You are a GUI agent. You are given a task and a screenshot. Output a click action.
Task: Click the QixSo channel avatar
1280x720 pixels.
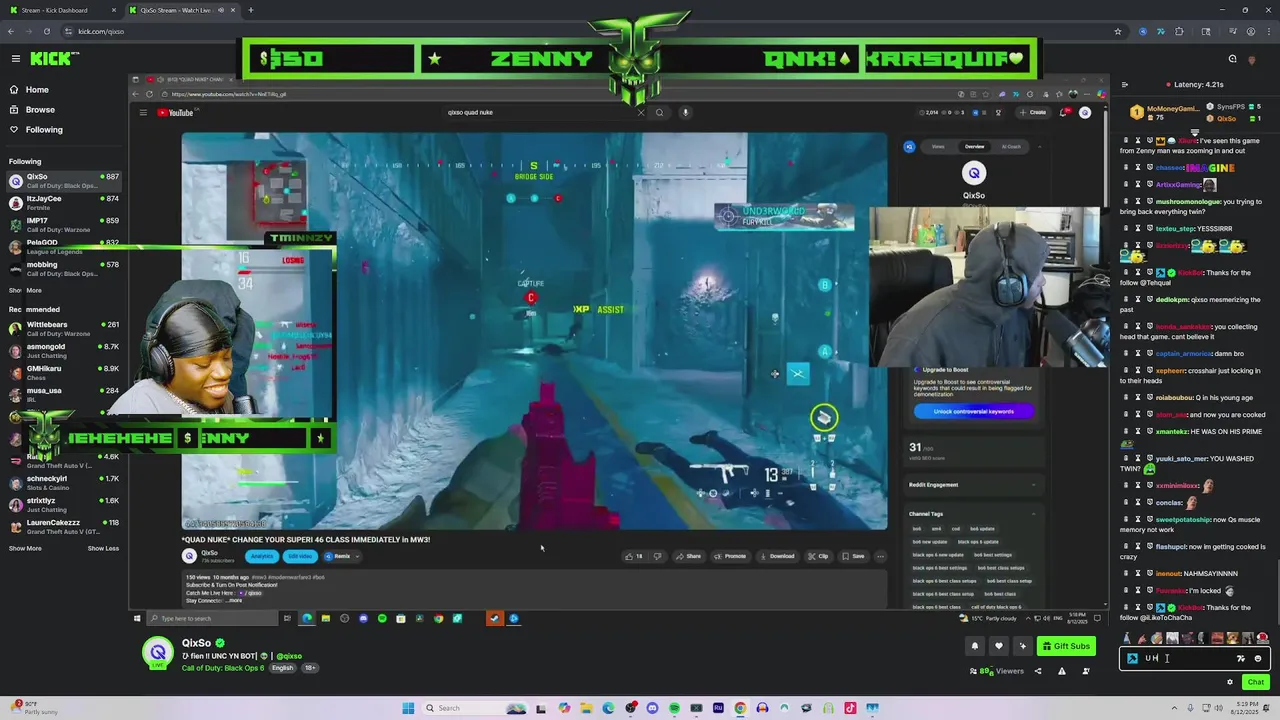(x=158, y=653)
